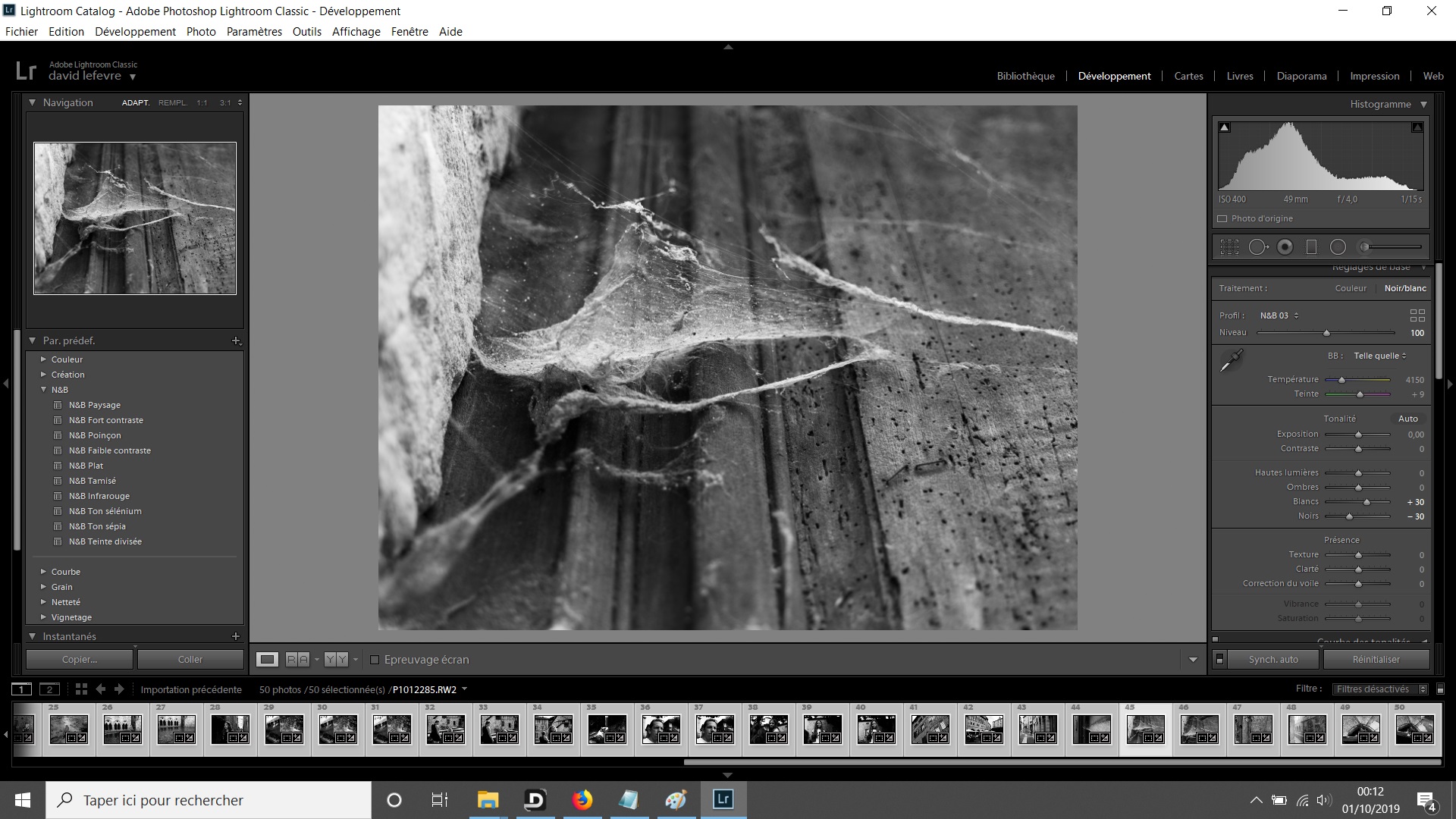
Task: Open the Paramètres menu
Action: 254,32
